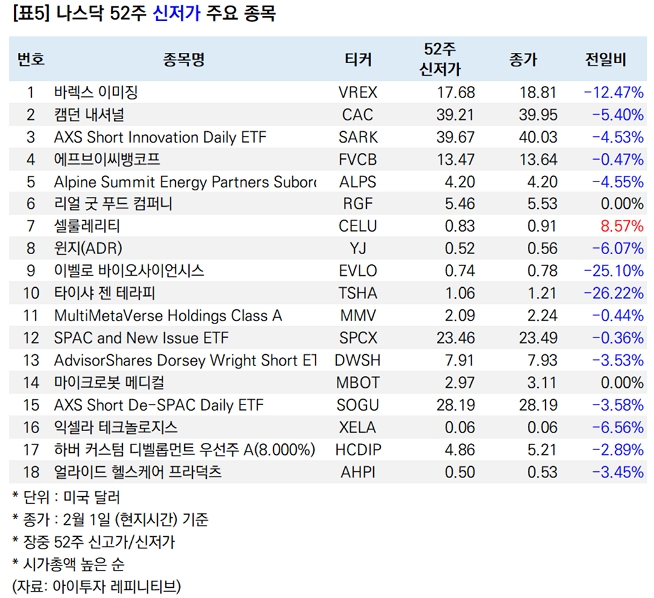Click SPAC and New Issue ETF
The width and height of the screenshot is (654, 598).
tap(141, 338)
